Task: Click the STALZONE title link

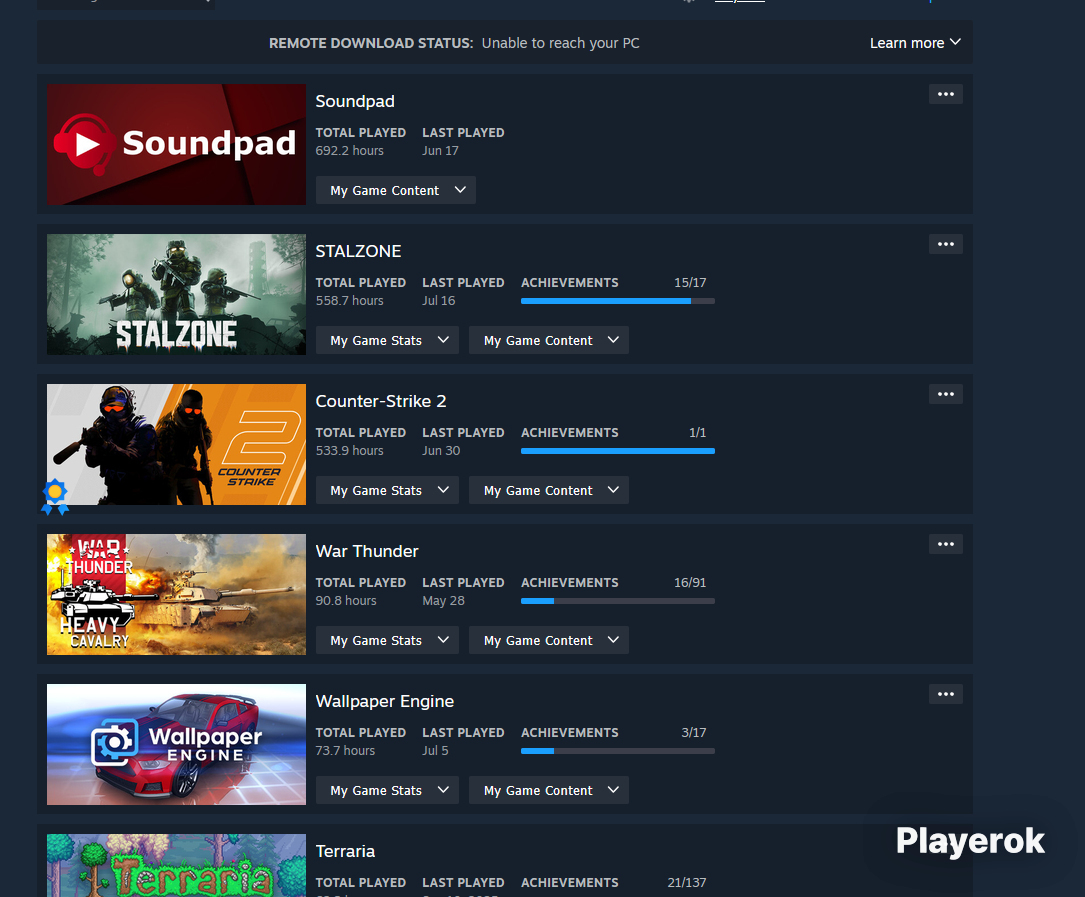Action: click(x=358, y=251)
